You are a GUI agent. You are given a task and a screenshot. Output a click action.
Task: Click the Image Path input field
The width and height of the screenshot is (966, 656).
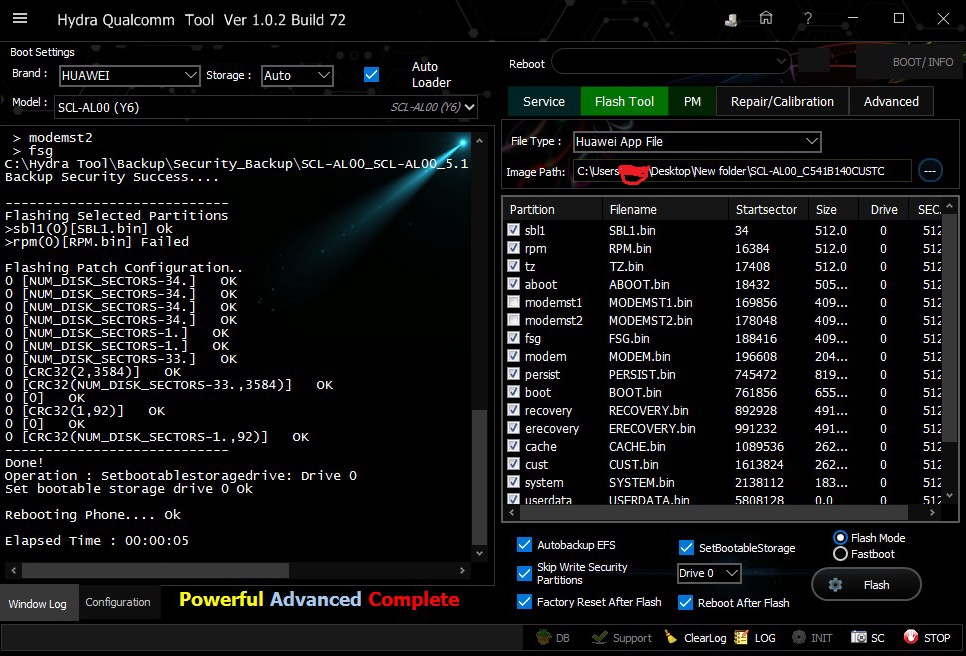(742, 171)
